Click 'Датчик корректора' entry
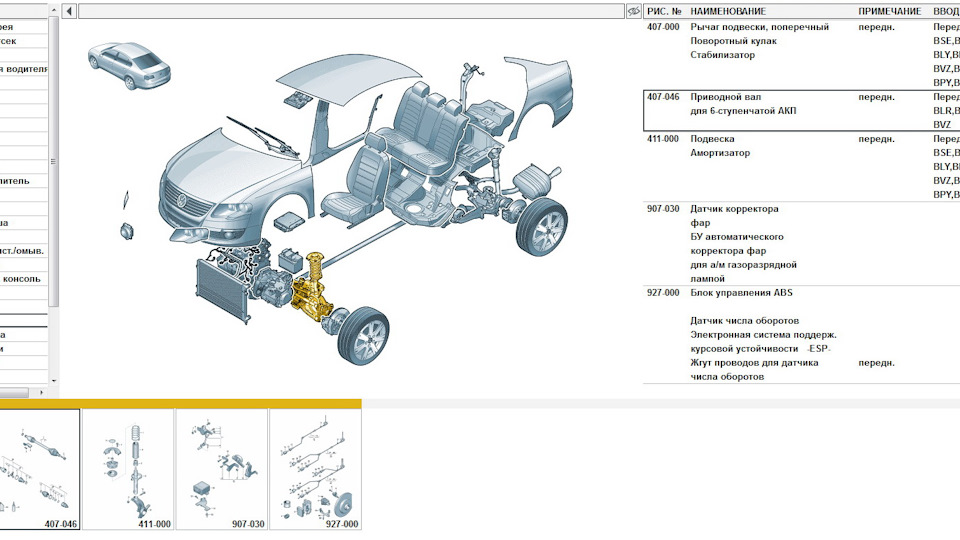960x540 pixels. click(734, 209)
